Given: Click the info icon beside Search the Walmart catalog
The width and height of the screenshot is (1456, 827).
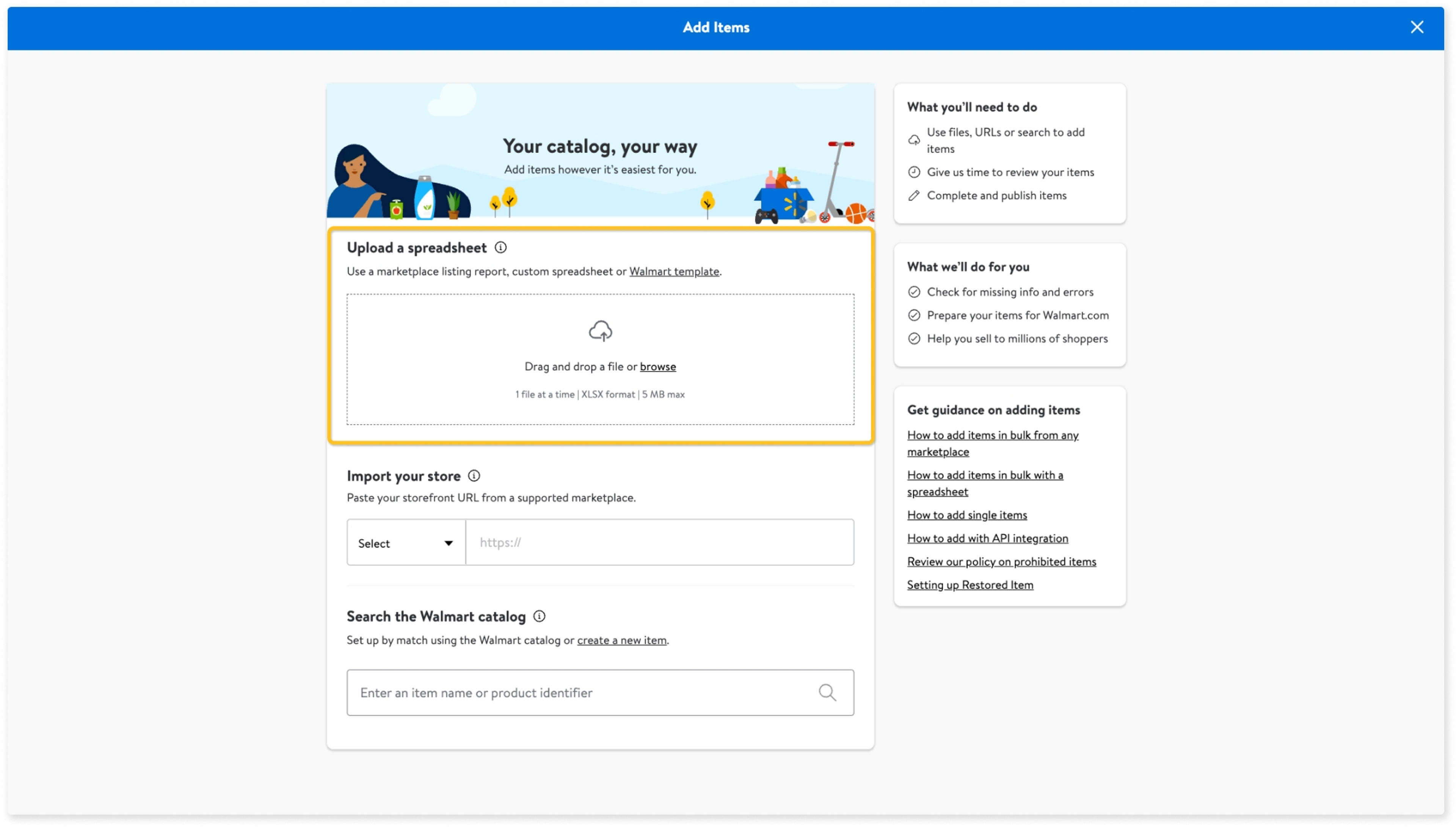Looking at the screenshot, I should click(539, 616).
